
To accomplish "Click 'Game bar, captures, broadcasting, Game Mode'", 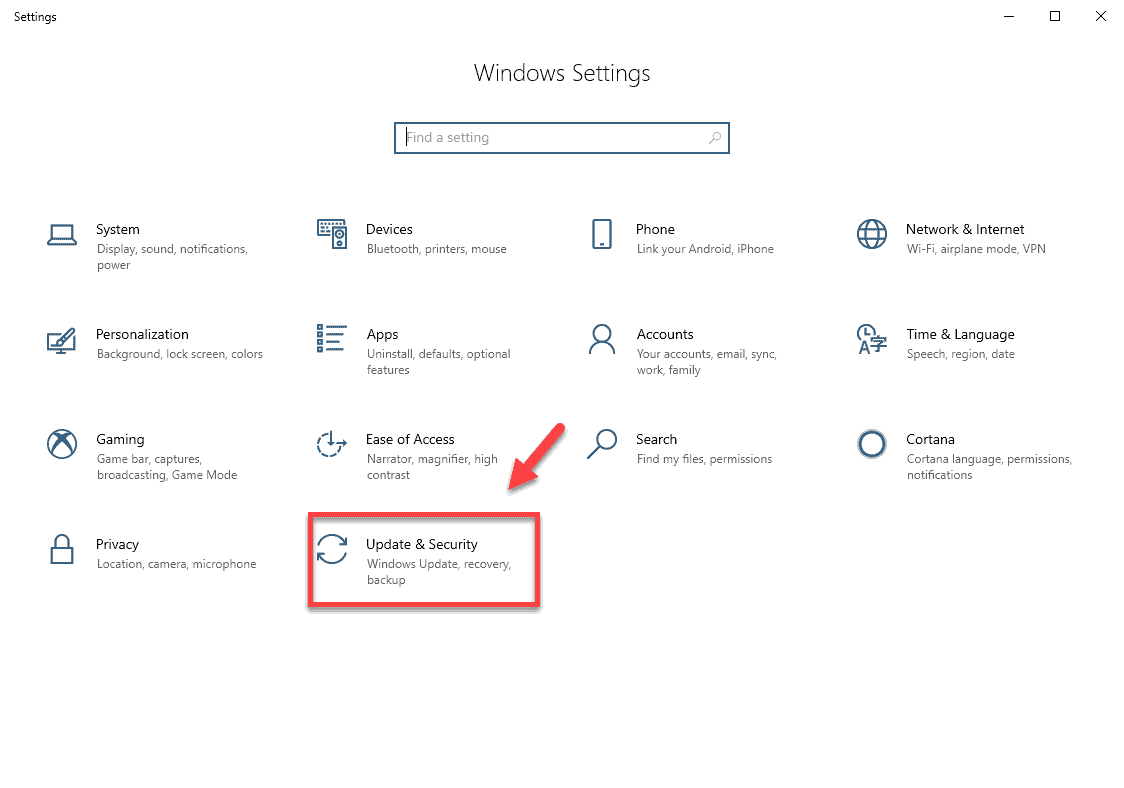I will (x=167, y=467).
